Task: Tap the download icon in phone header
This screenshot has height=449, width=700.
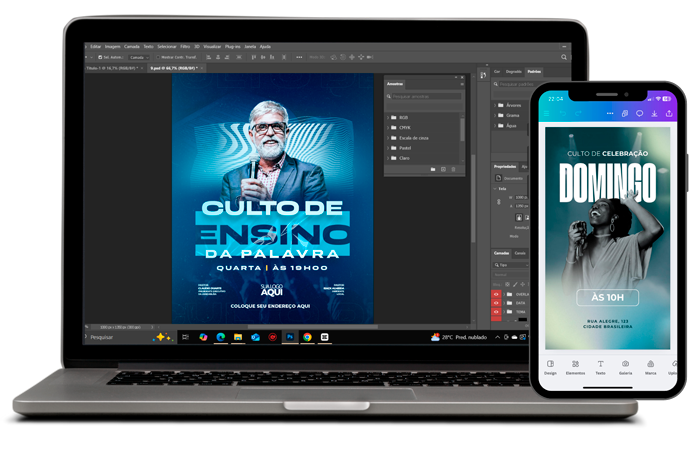Action: coord(654,114)
